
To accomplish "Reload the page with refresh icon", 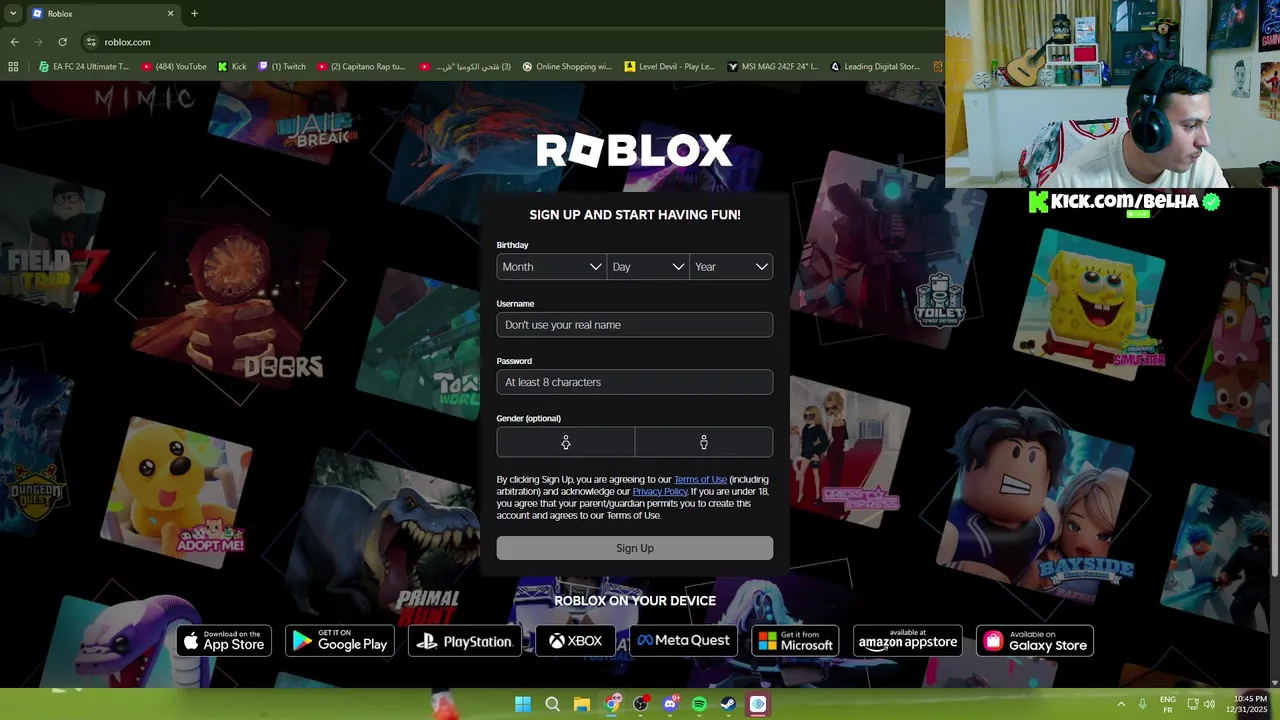I will click(62, 42).
